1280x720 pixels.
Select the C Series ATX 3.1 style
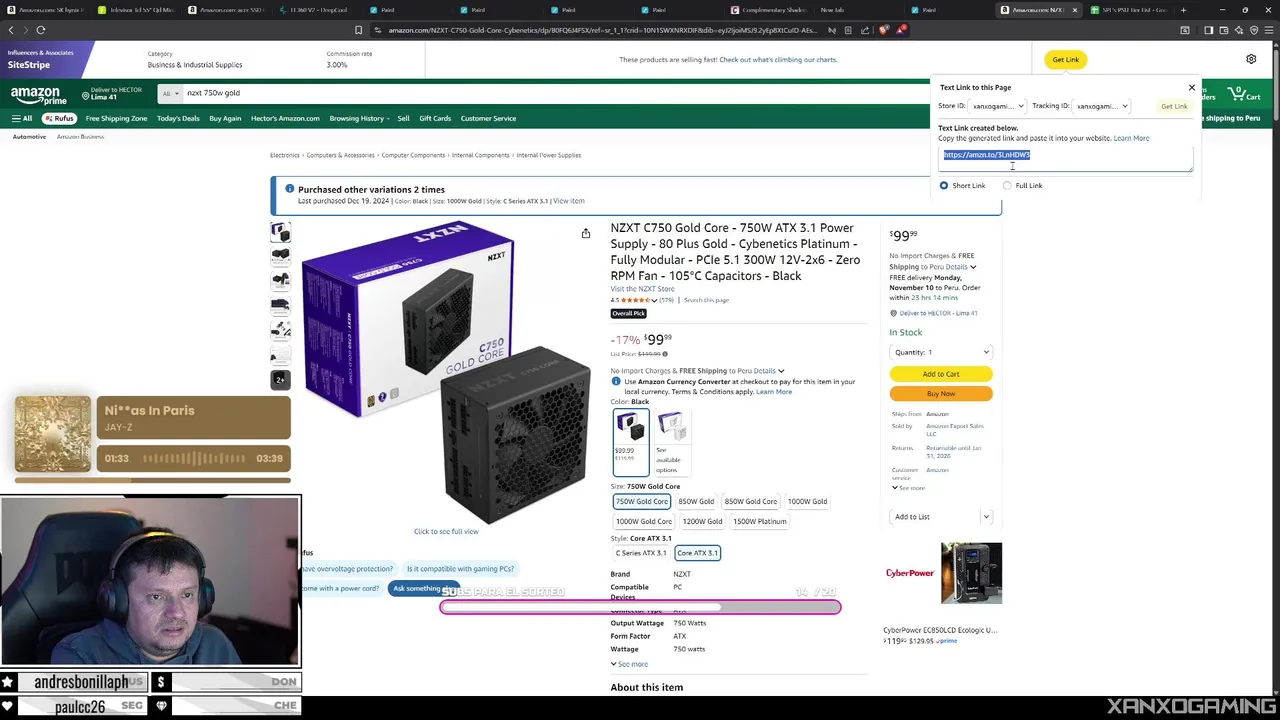point(641,553)
